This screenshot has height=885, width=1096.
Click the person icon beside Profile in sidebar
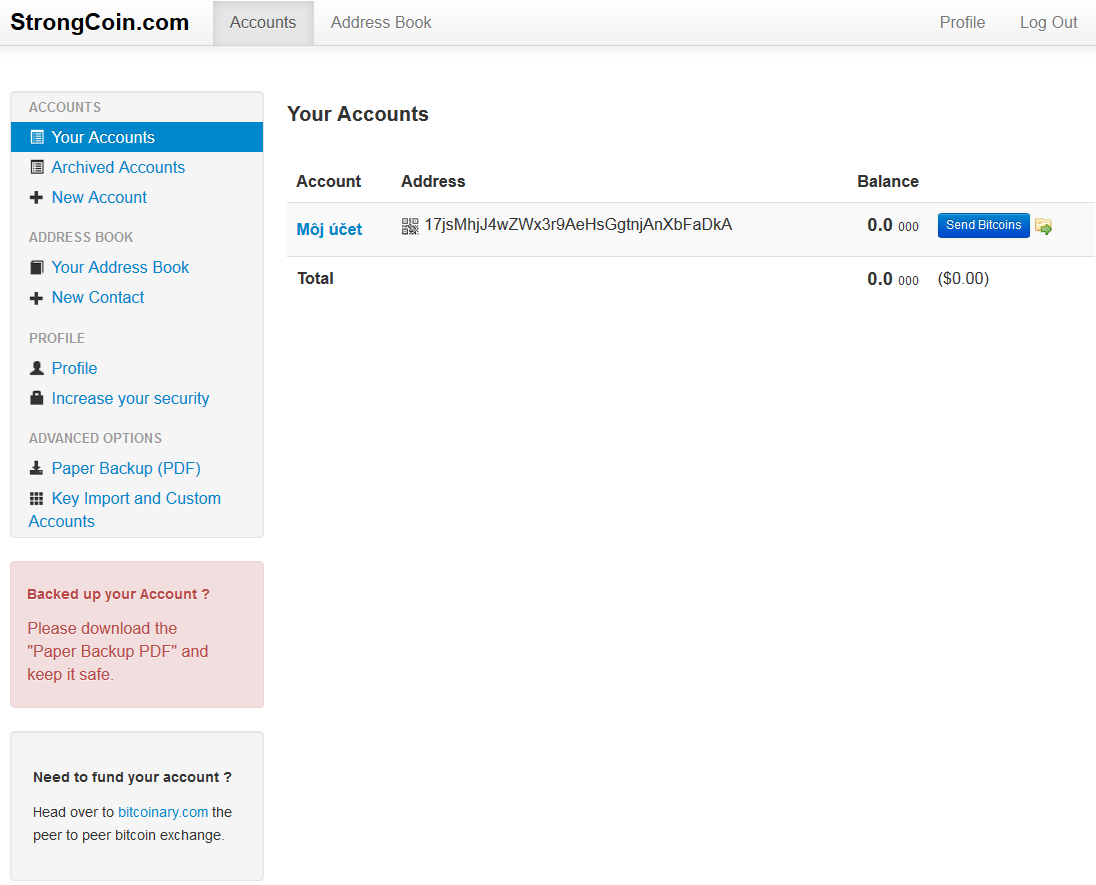37,368
